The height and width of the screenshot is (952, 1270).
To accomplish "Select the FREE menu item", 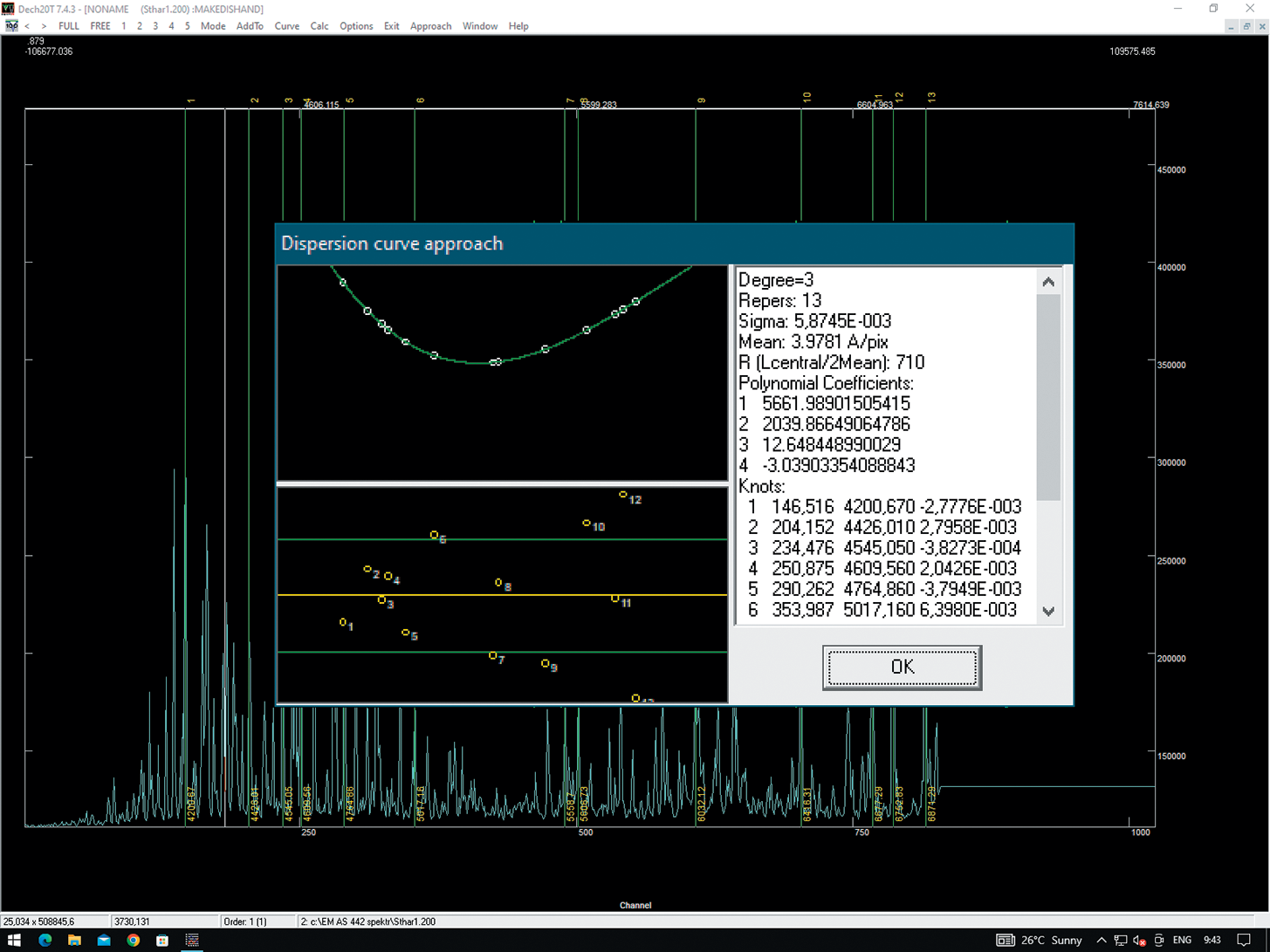I will pyautogui.click(x=100, y=26).
